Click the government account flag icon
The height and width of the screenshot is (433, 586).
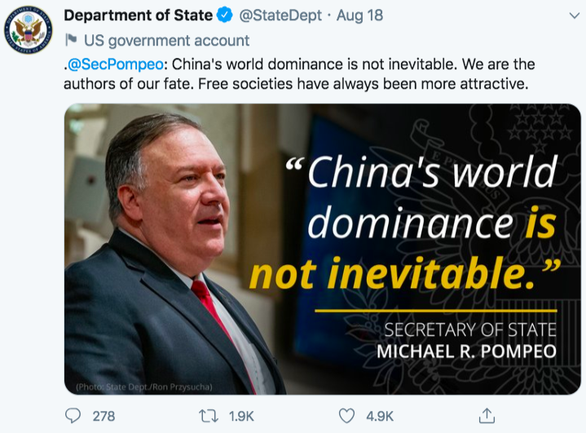point(71,40)
